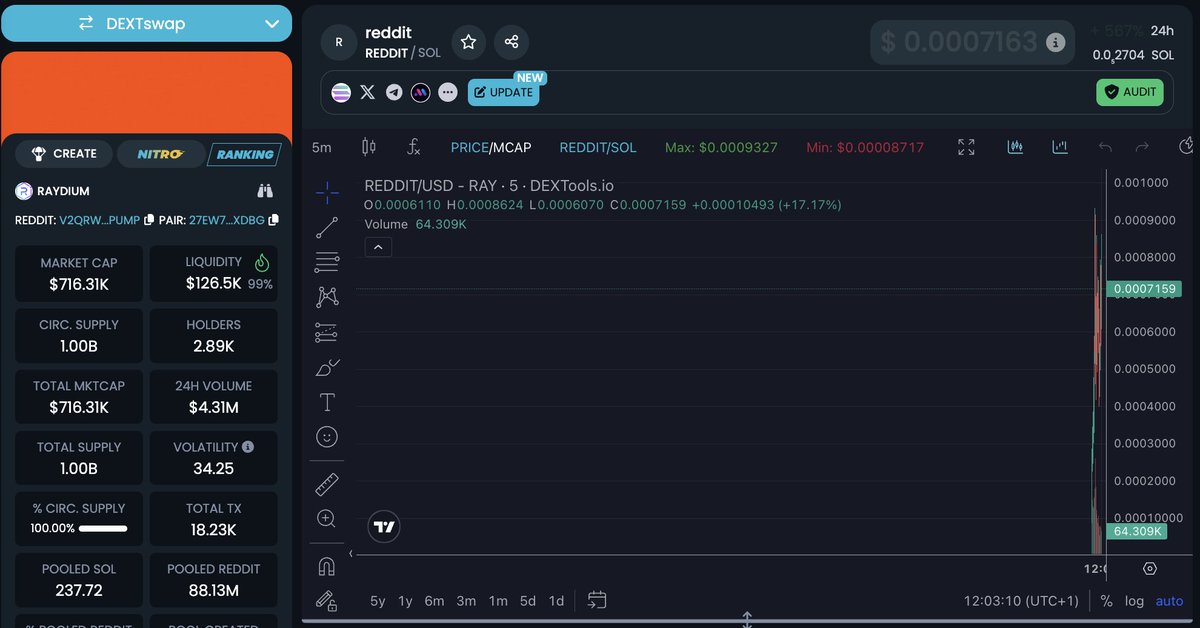Toggle REDDIT/SOL pair denomination

[598, 147]
